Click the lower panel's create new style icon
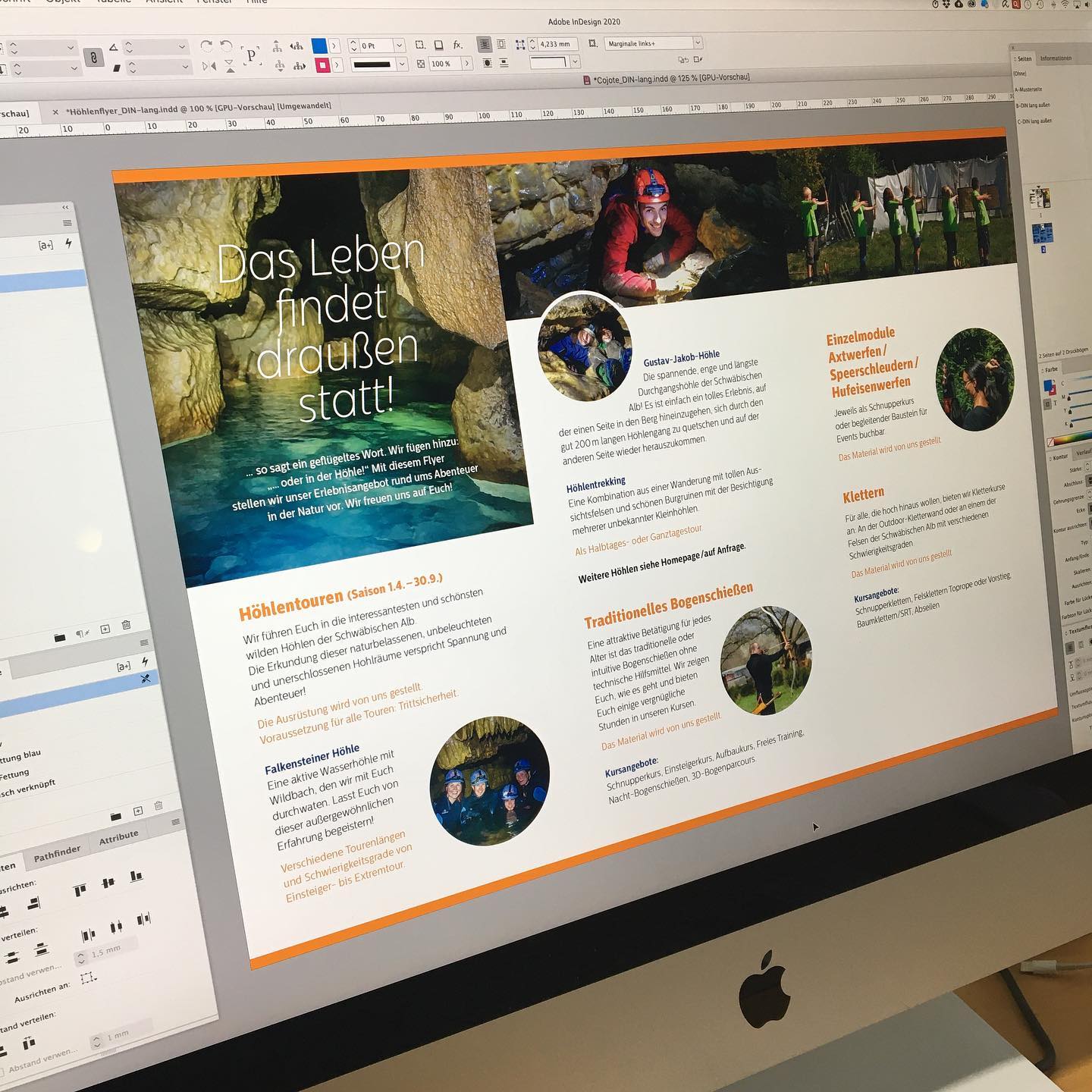The height and width of the screenshot is (1092, 1092). (x=138, y=811)
